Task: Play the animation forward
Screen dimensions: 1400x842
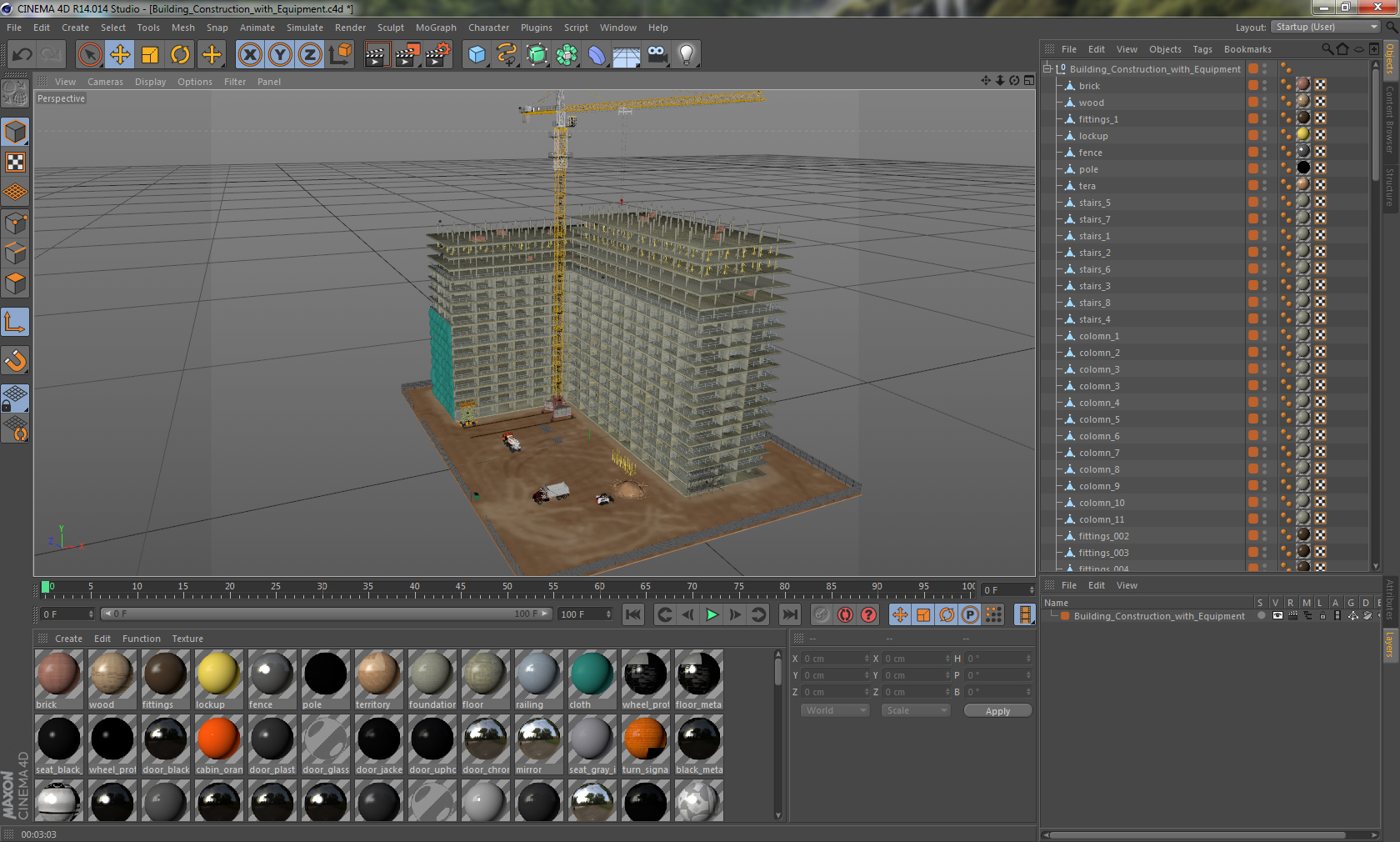Action: pos(712,614)
